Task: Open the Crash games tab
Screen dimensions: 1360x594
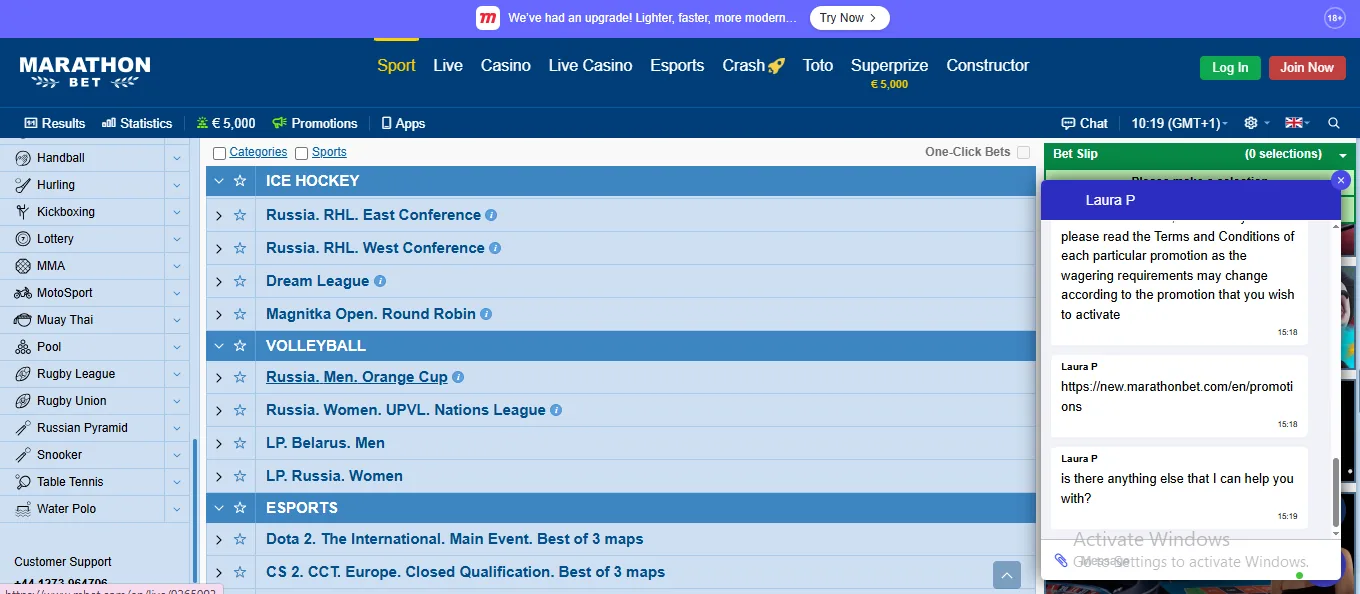Action: [x=753, y=65]
